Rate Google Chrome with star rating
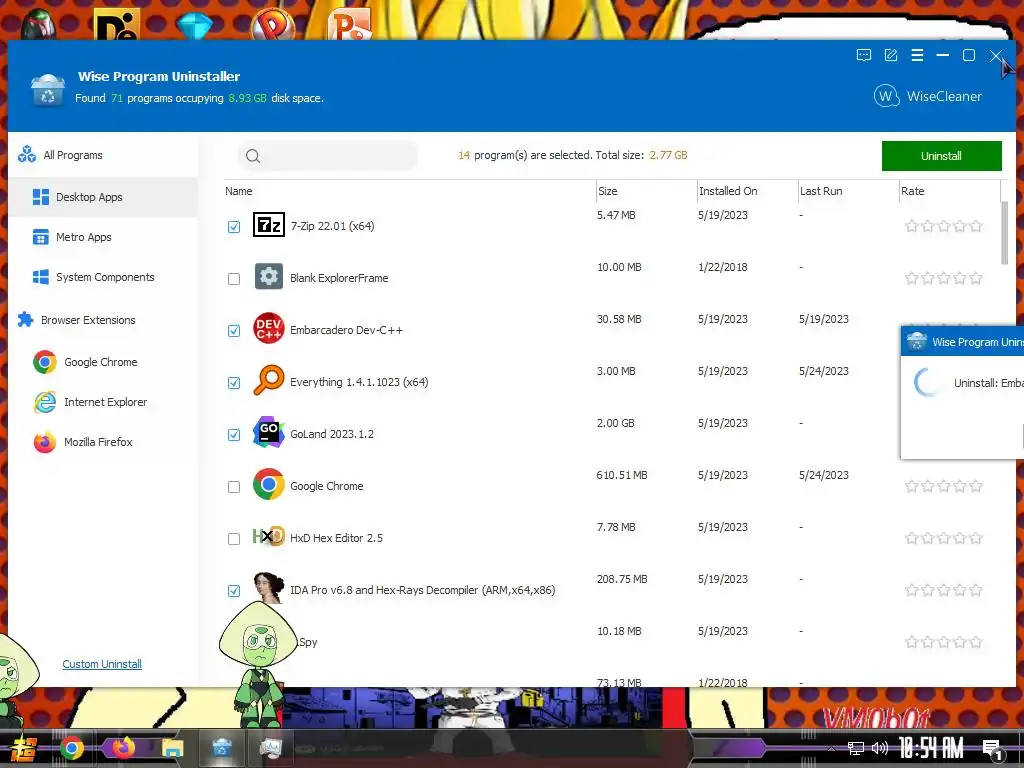 click(x=944, y=486)
